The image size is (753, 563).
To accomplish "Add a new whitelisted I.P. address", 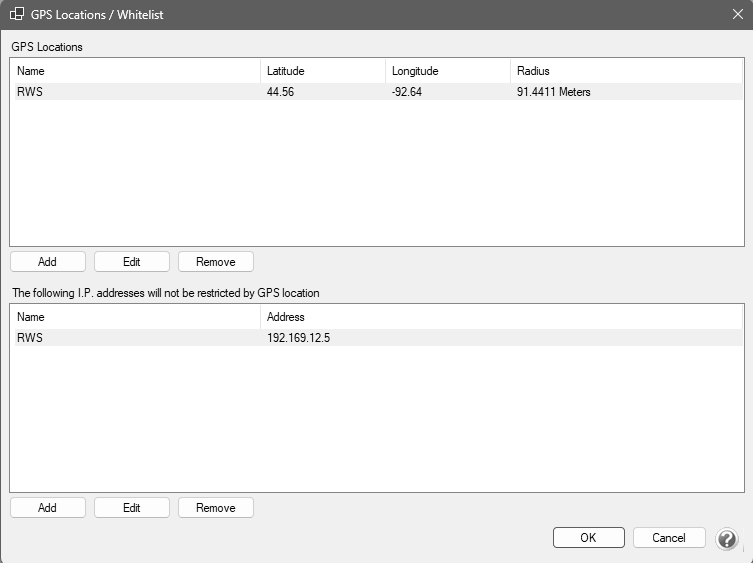I will tap(47, 508).
